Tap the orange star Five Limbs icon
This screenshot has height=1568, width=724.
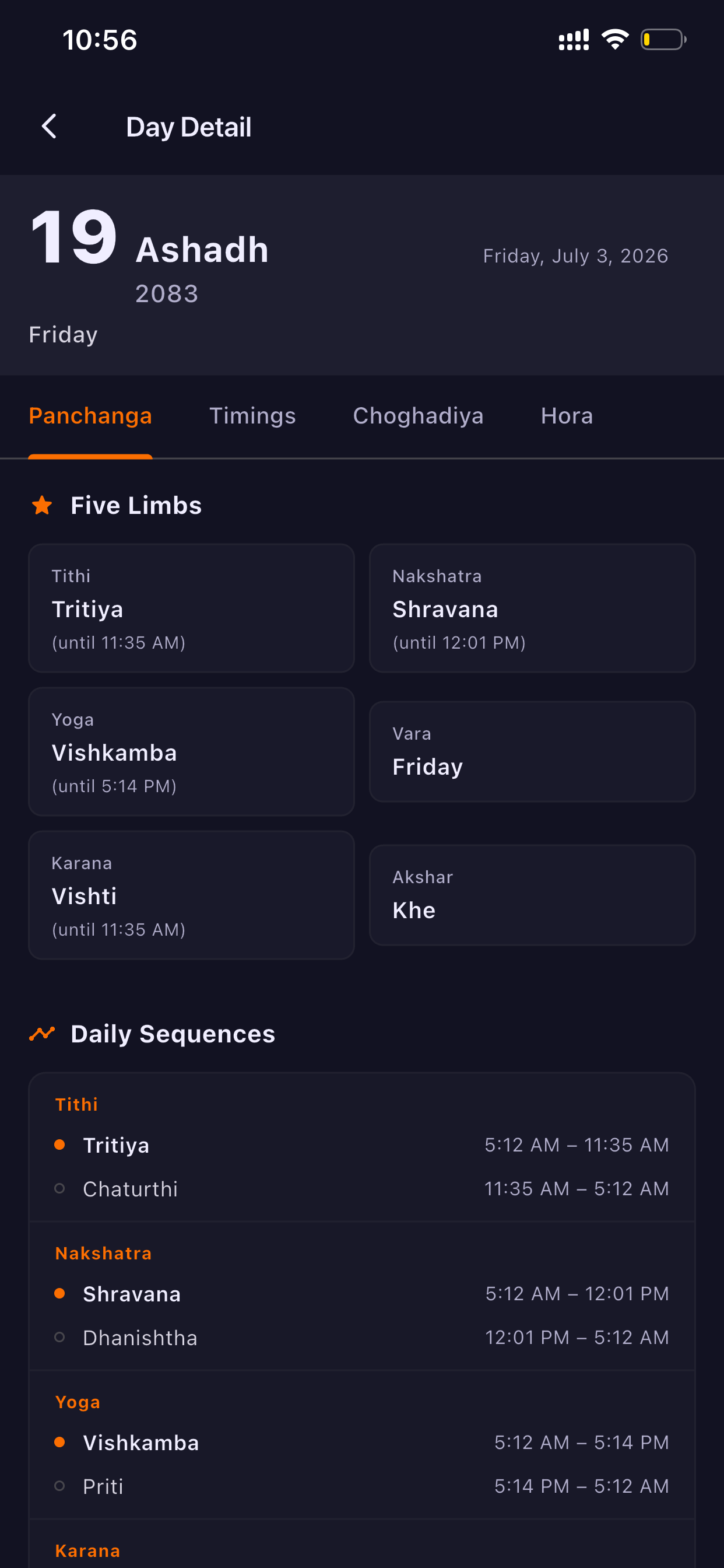[42, 505]
